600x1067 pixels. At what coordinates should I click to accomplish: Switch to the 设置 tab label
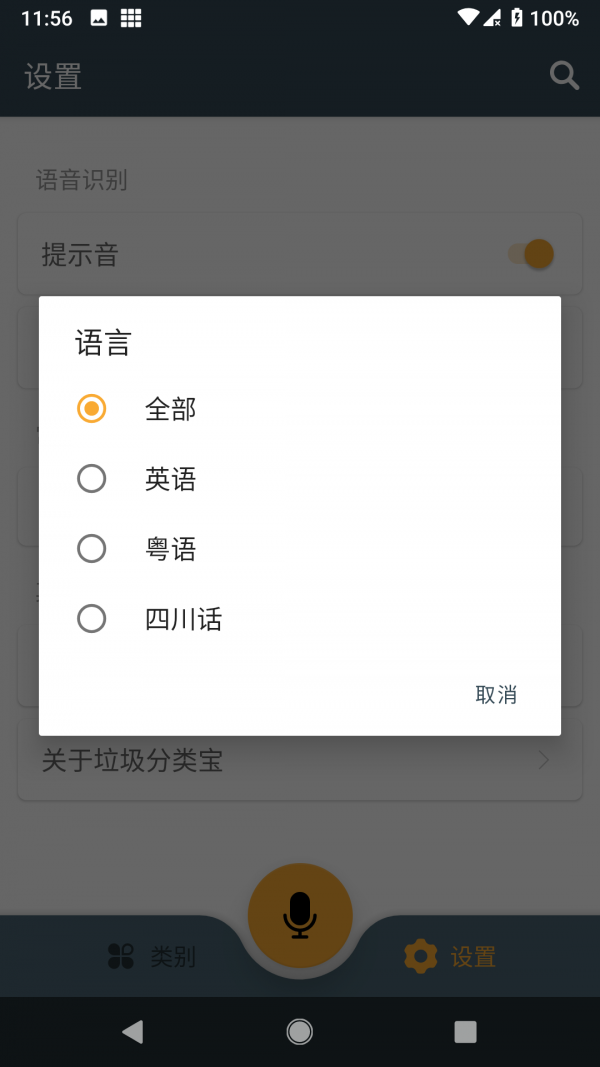tap(473, 957)
